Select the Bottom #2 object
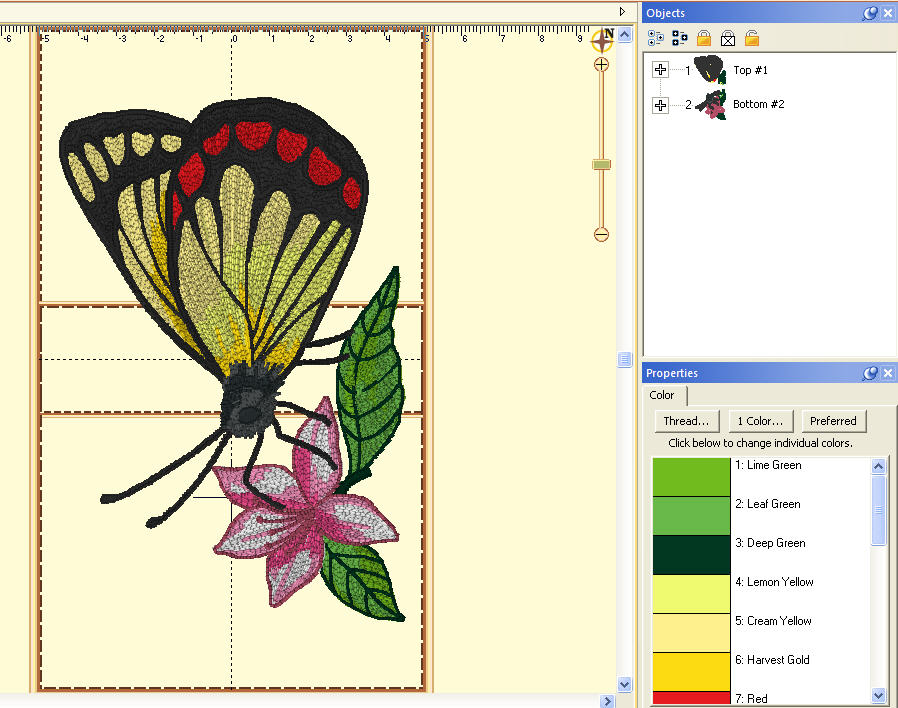 pos(758,104)
